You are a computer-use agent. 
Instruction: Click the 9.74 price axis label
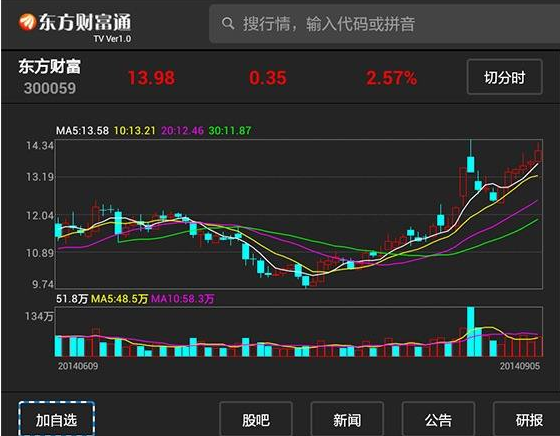coord(43,284)
